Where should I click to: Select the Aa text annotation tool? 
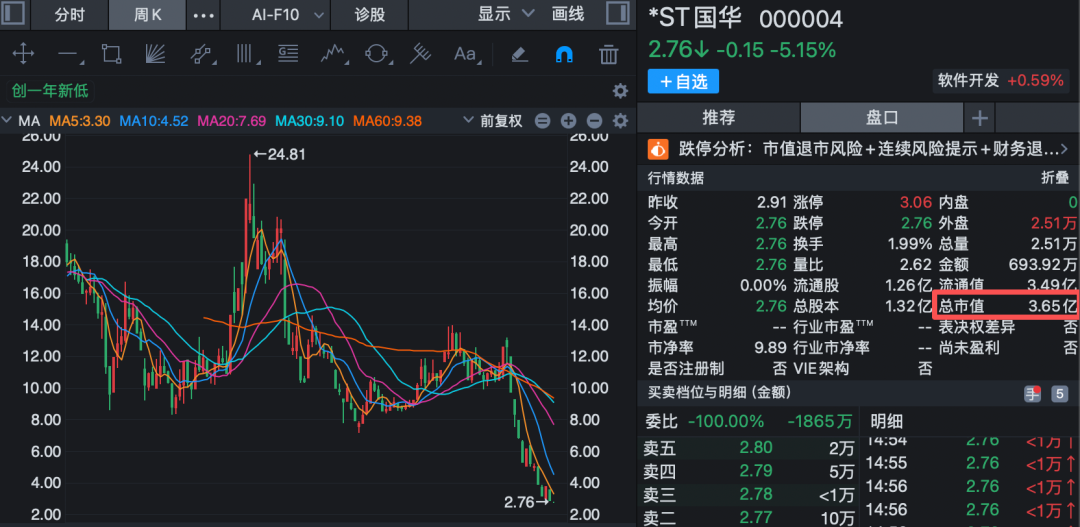pos(465,54)
